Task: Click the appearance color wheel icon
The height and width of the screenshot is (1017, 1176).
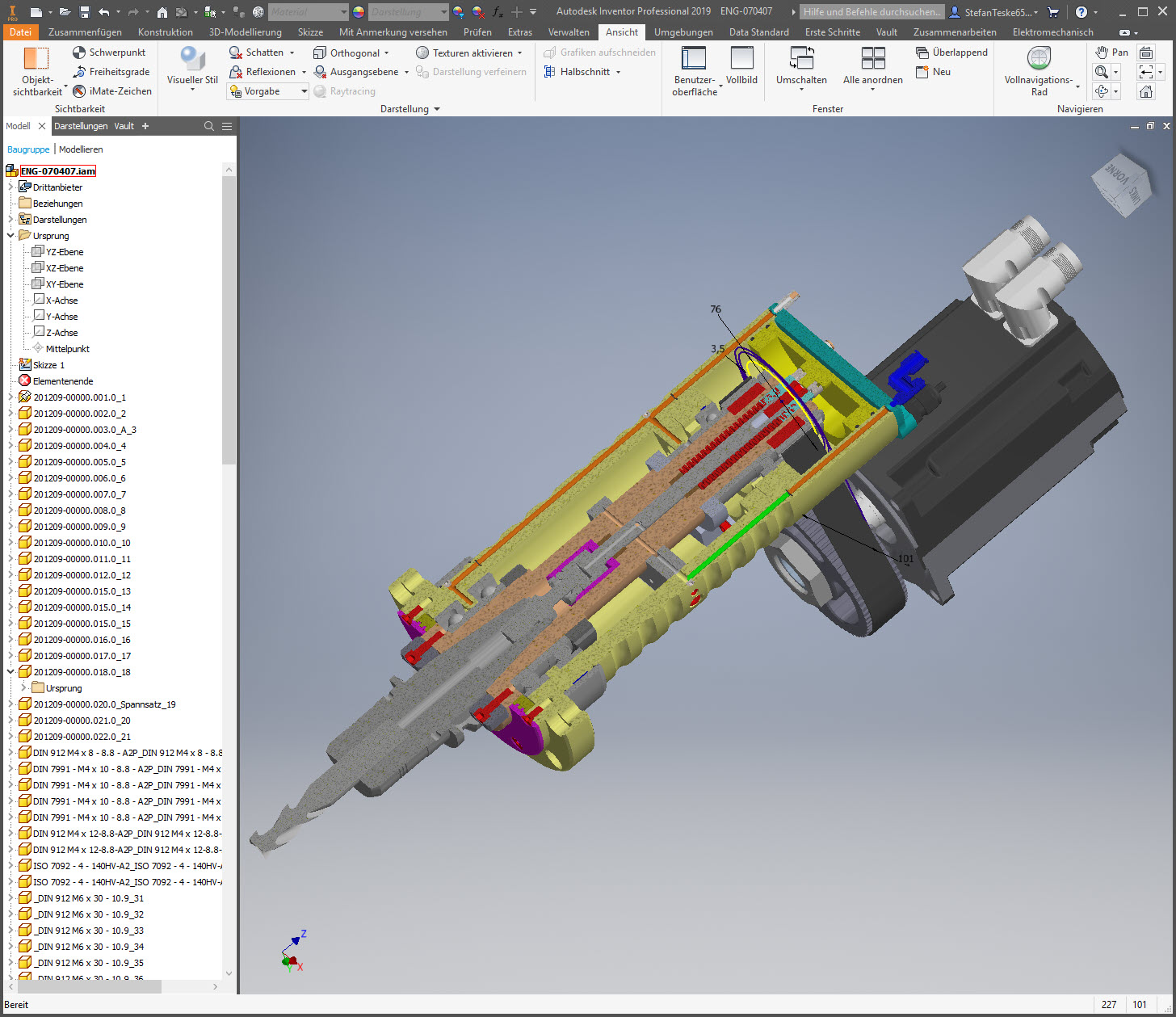Action: pyautogui.click(x=359, y=12)
